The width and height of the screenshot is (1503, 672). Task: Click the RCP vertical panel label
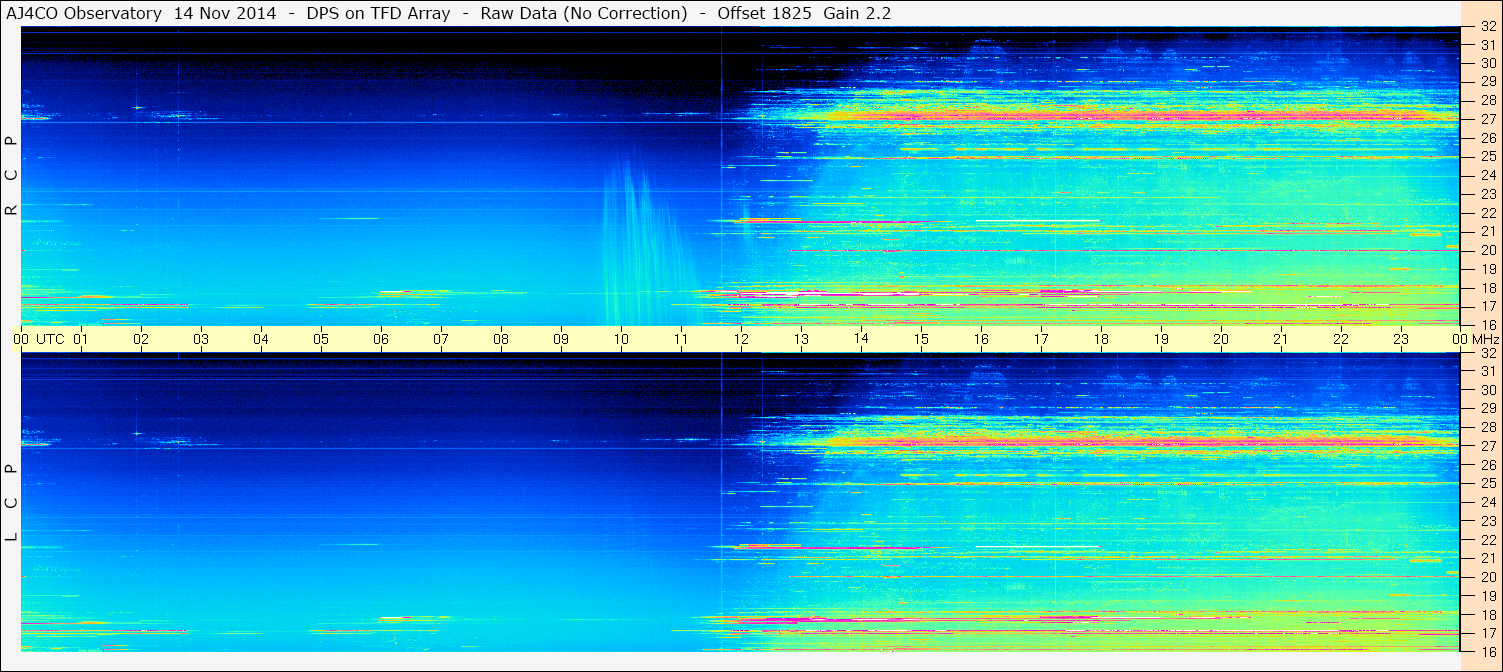tap(12, 175)
